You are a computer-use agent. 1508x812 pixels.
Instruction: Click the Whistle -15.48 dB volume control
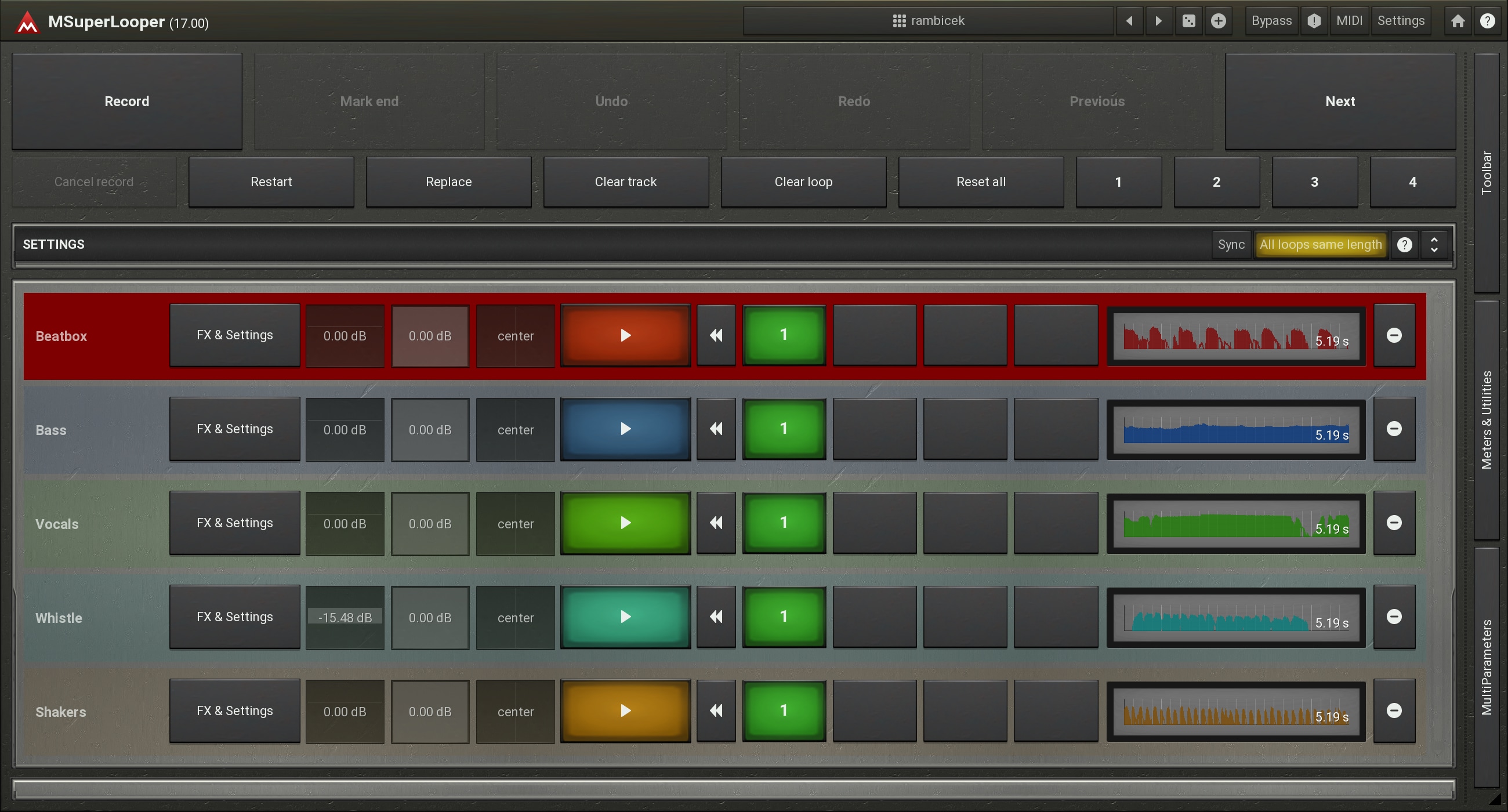point(345,618)
